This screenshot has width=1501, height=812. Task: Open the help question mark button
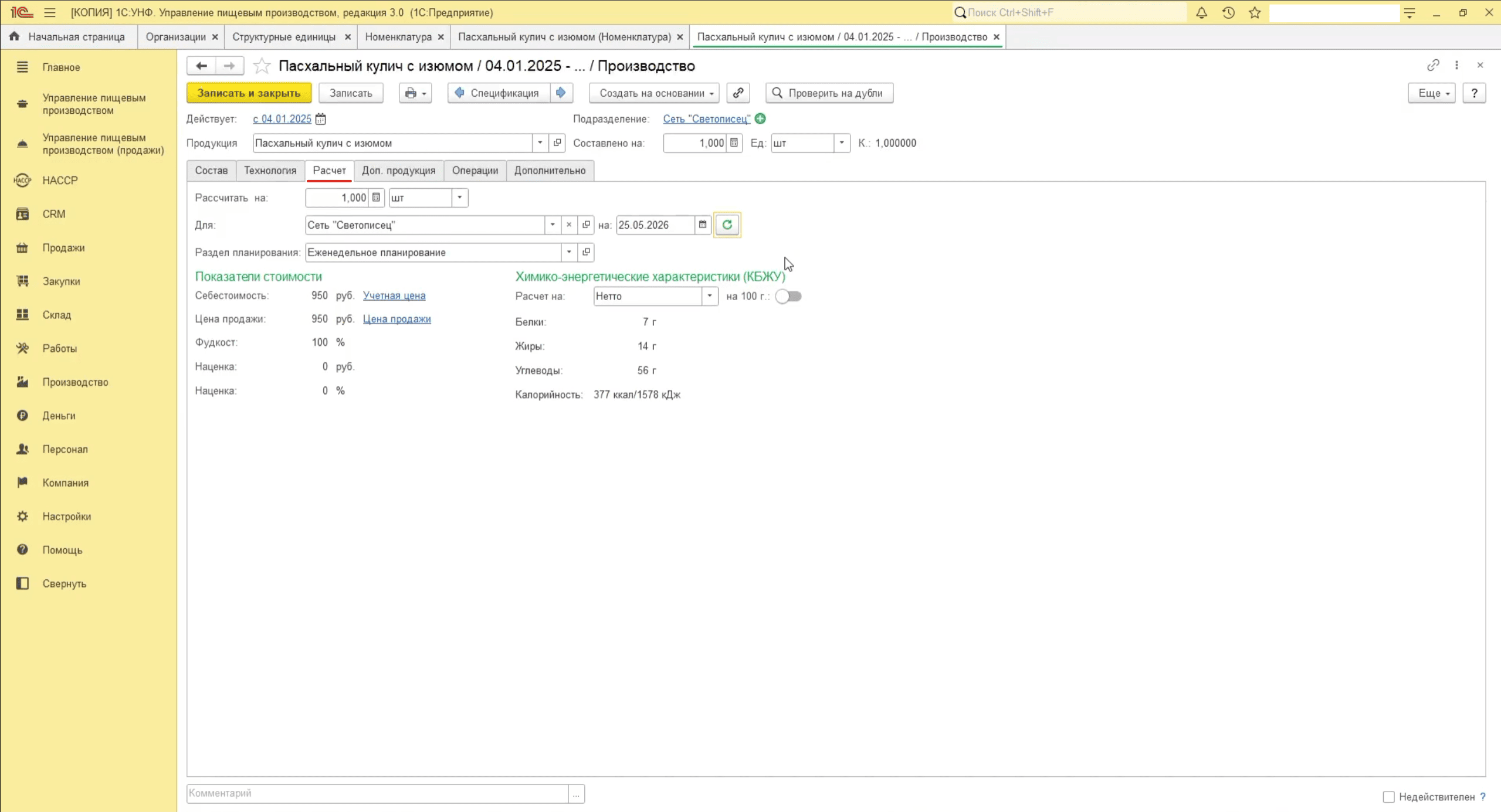[1474, 93]
